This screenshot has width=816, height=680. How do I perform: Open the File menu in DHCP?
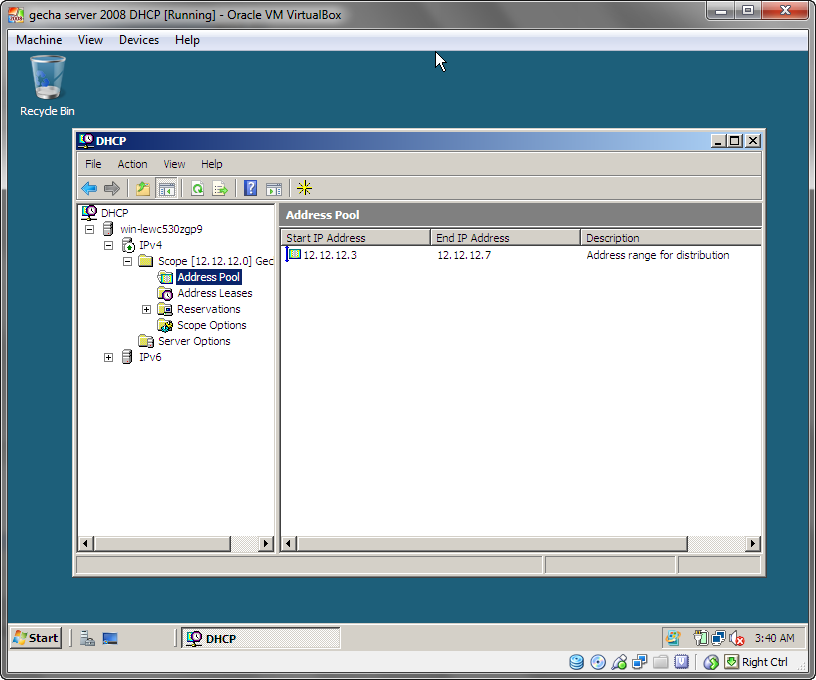click(x=93, y=164)
